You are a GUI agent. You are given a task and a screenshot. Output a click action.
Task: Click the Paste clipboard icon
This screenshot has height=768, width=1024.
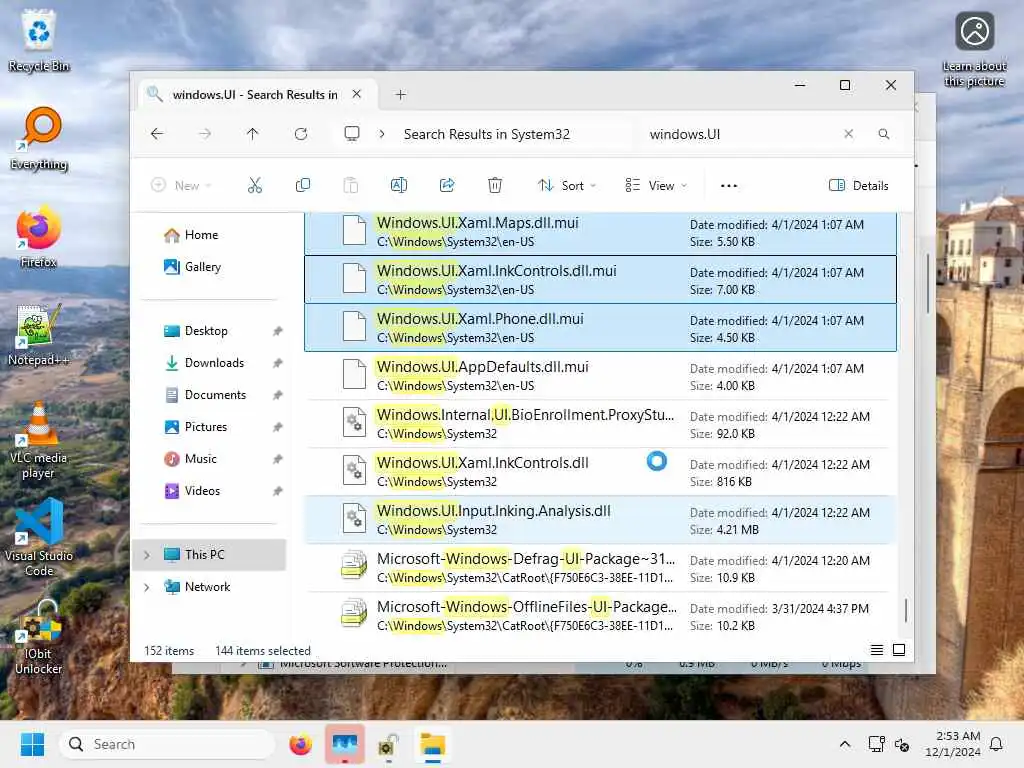[351, 185]
